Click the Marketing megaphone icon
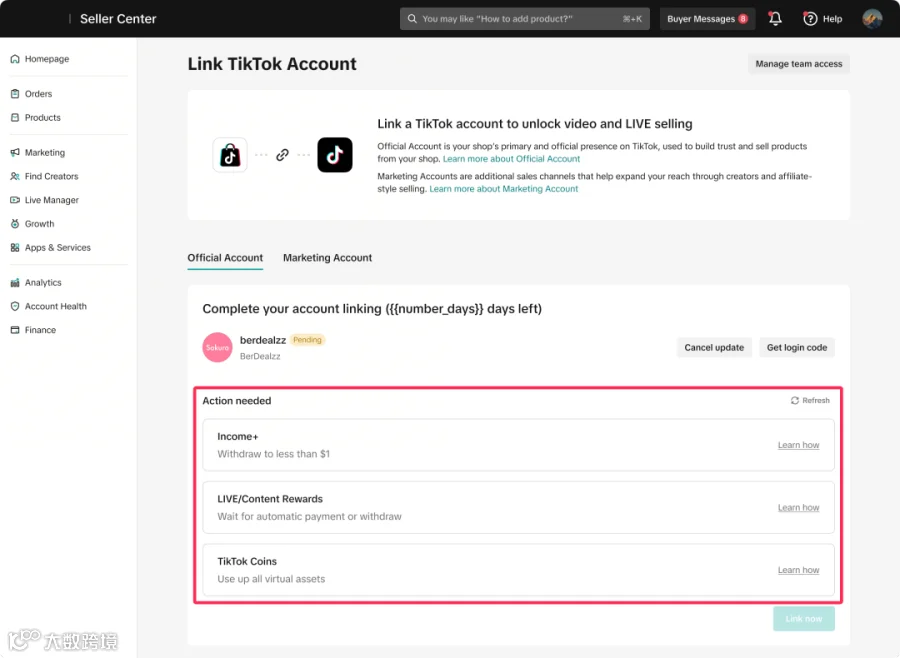 click(15, 152)
